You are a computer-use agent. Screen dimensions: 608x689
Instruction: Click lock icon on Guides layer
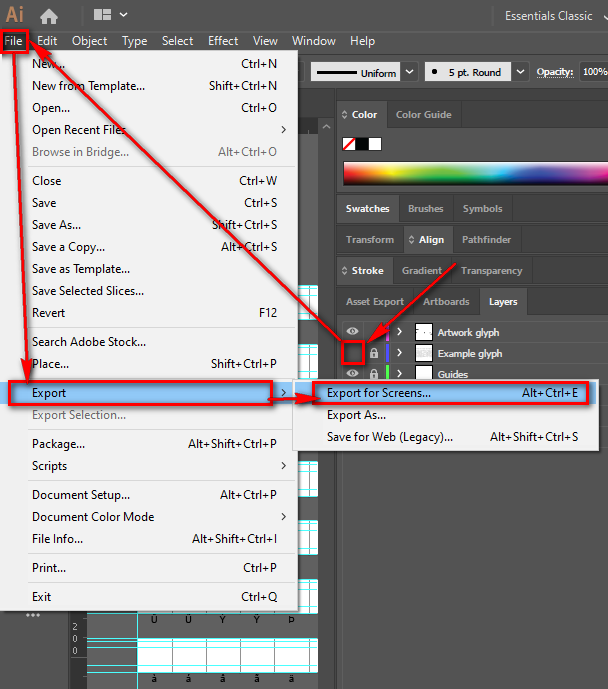coord(374,374)
